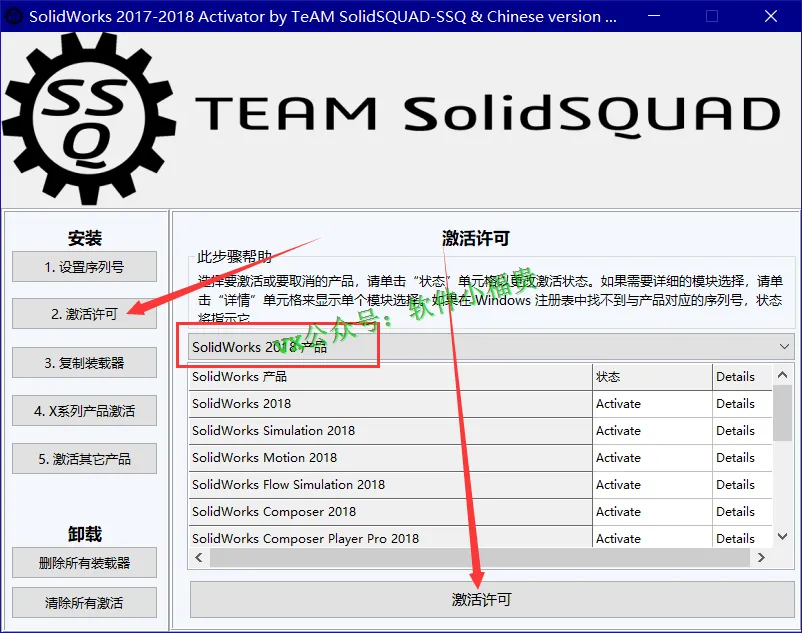Click the horizontal scroll-left arrow

click(x=199, y=557)
